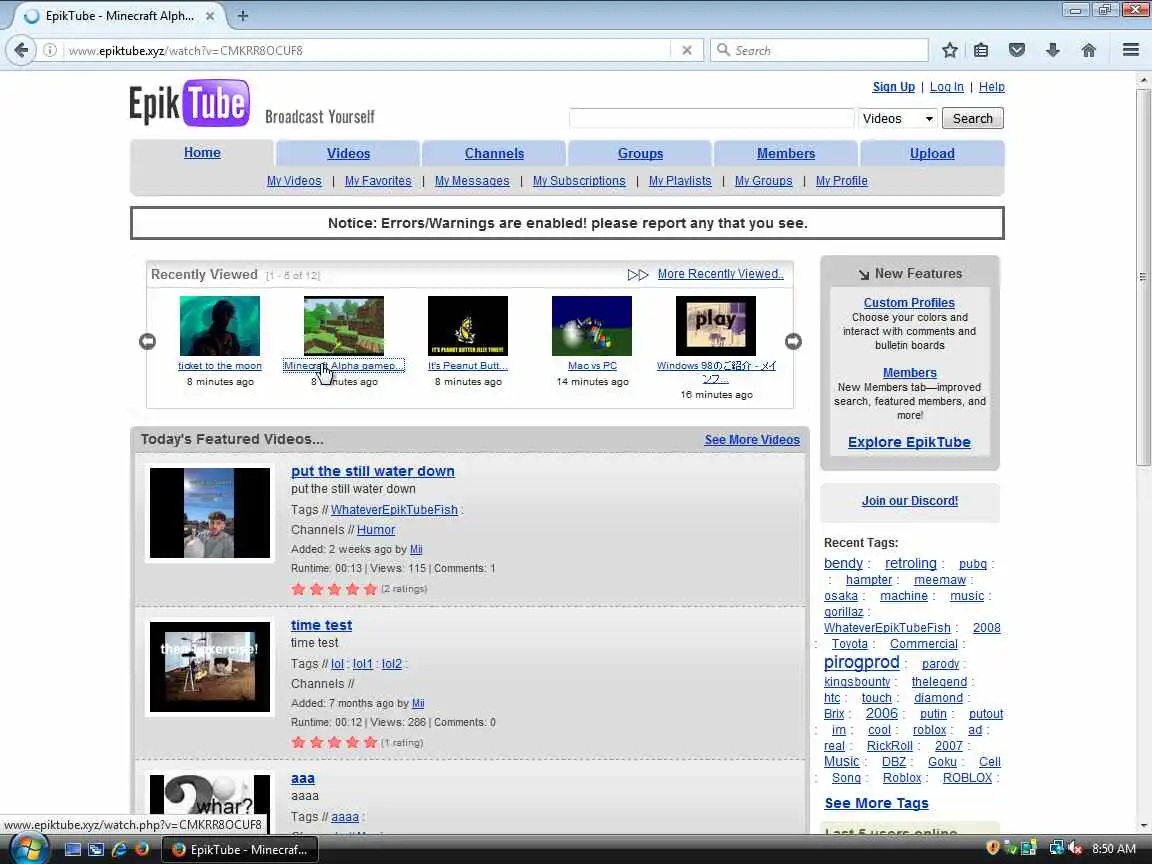
Task: Open the Windows Start orb
Action: [x=28, y=849]
